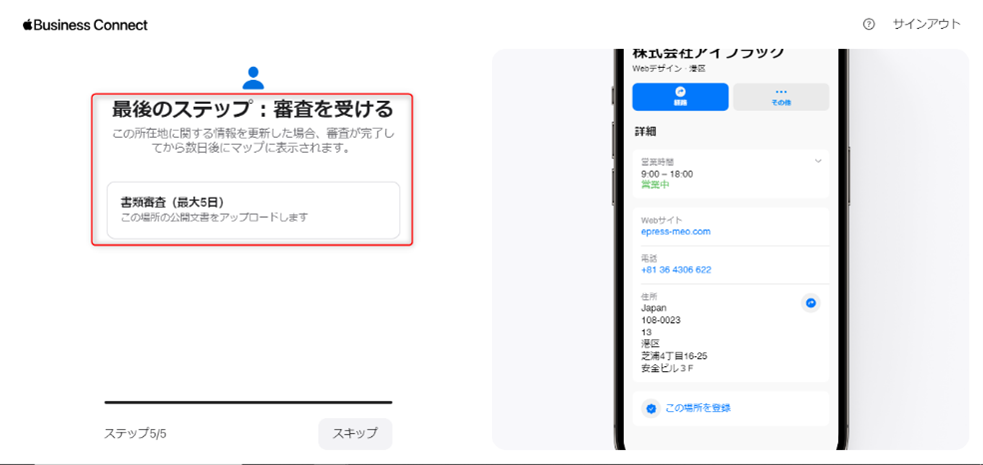Click the Apple Business Connect logo

coord(85,25)
